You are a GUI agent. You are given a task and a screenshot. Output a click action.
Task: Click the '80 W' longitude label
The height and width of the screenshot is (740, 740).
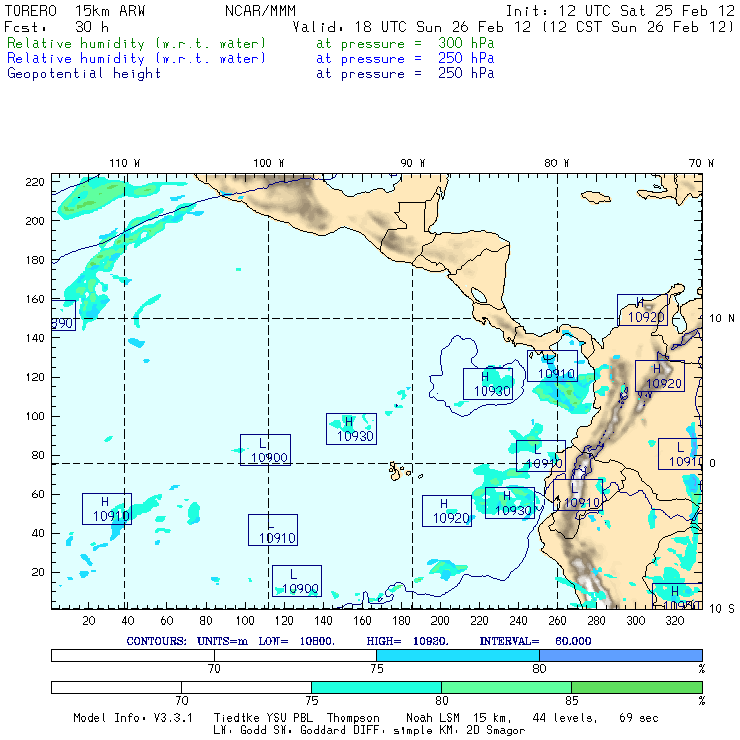point(556,163)
